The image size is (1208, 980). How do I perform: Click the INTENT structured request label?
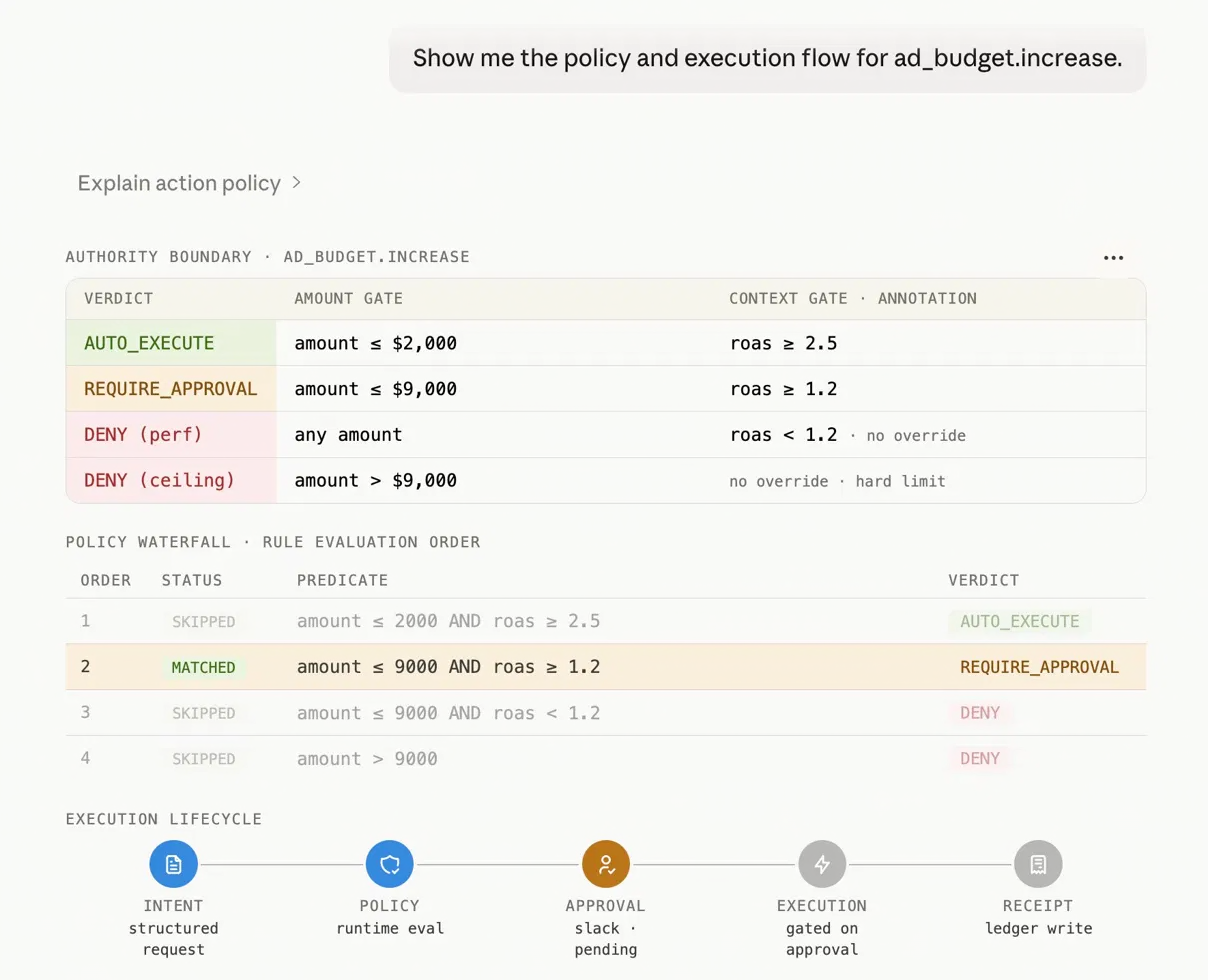(174, 928)
